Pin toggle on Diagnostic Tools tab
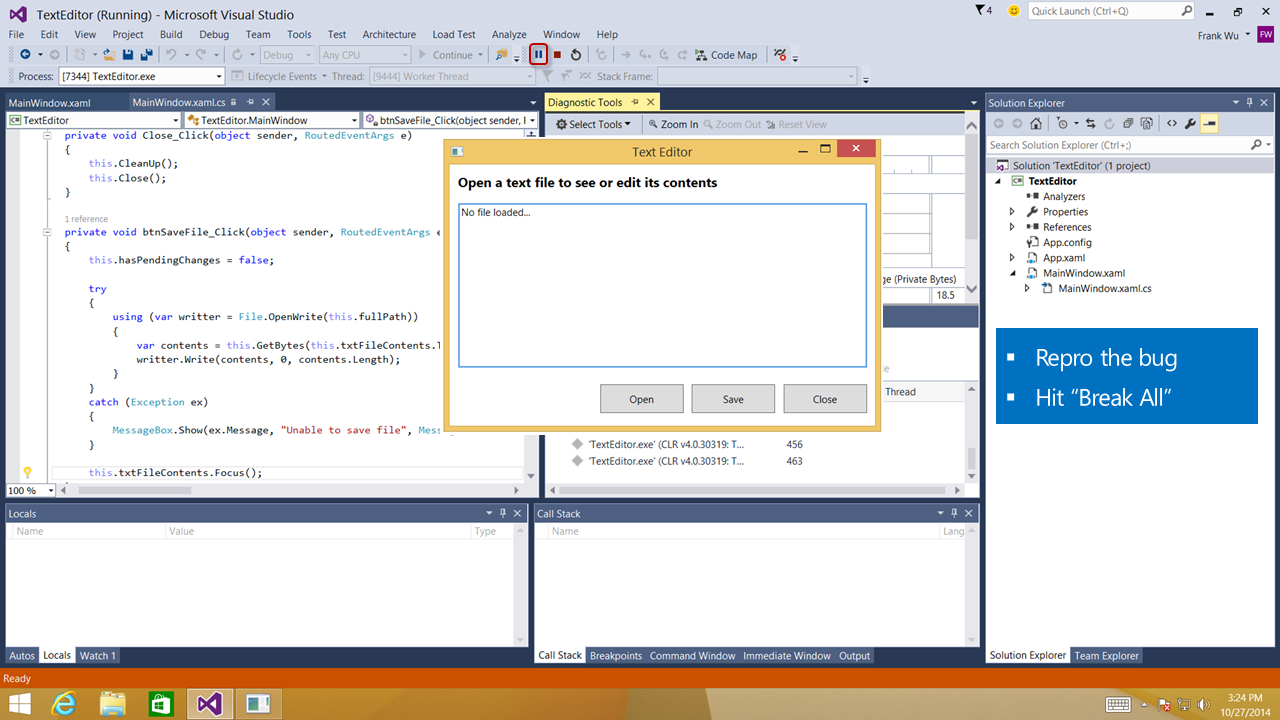Screen dimensions: 1280x720 (x=635, y=102)
